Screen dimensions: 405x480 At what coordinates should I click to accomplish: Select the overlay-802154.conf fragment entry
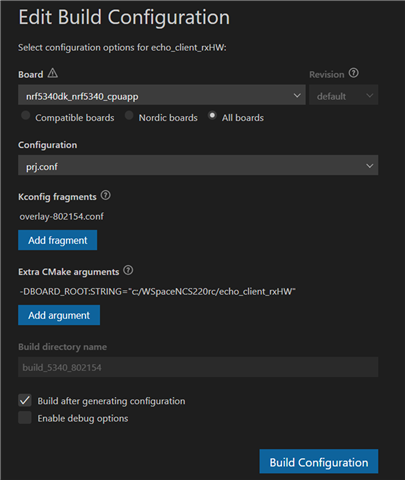click(62, 217)
